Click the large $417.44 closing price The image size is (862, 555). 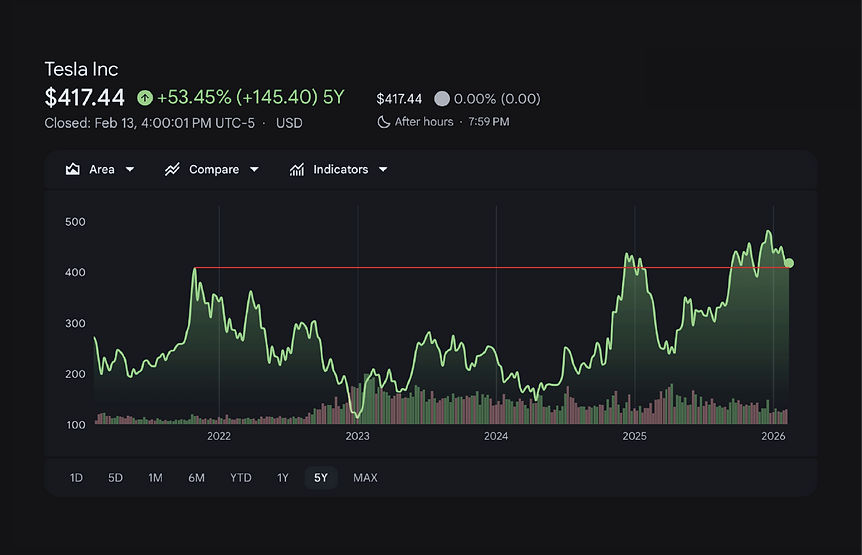pyautogui.click(x=85, y=98)
